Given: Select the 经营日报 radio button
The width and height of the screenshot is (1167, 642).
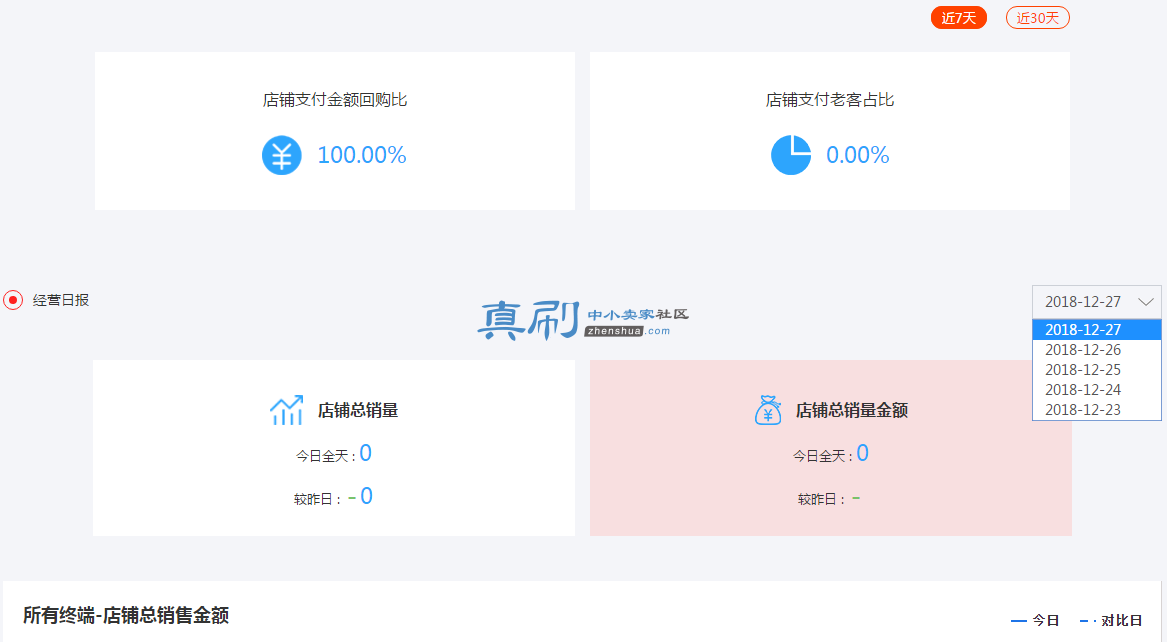Looking at the screenshot, I should 13,300.
